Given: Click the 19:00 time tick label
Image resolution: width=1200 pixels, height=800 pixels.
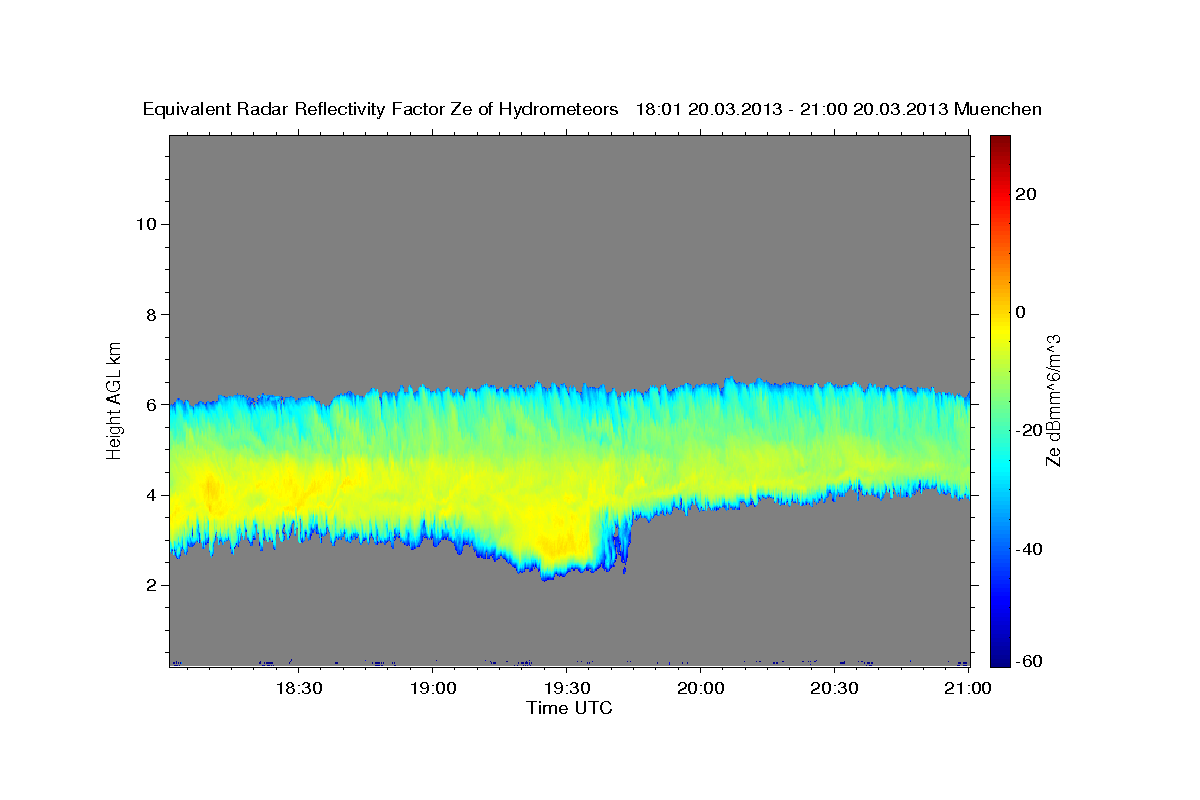Looking at the screenshot, I should click(x=433, y=688).
